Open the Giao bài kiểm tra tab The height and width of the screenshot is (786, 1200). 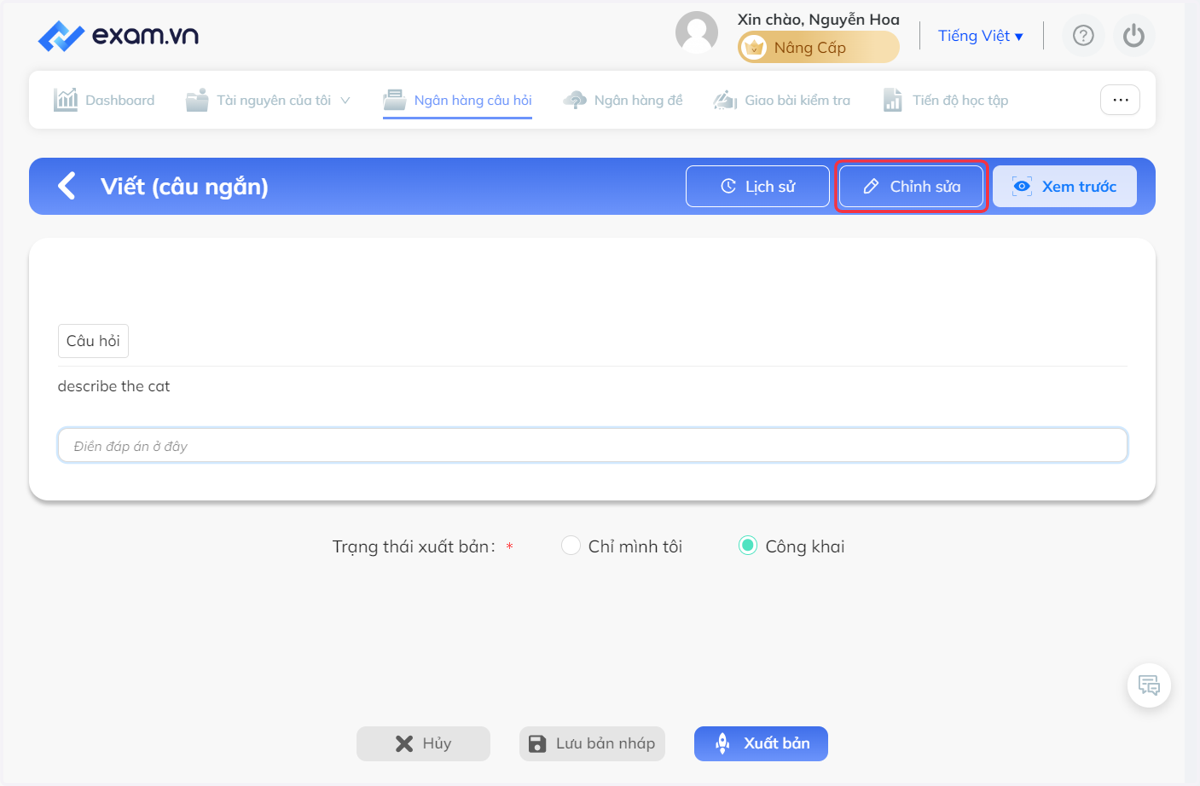(x=781, y=100)
